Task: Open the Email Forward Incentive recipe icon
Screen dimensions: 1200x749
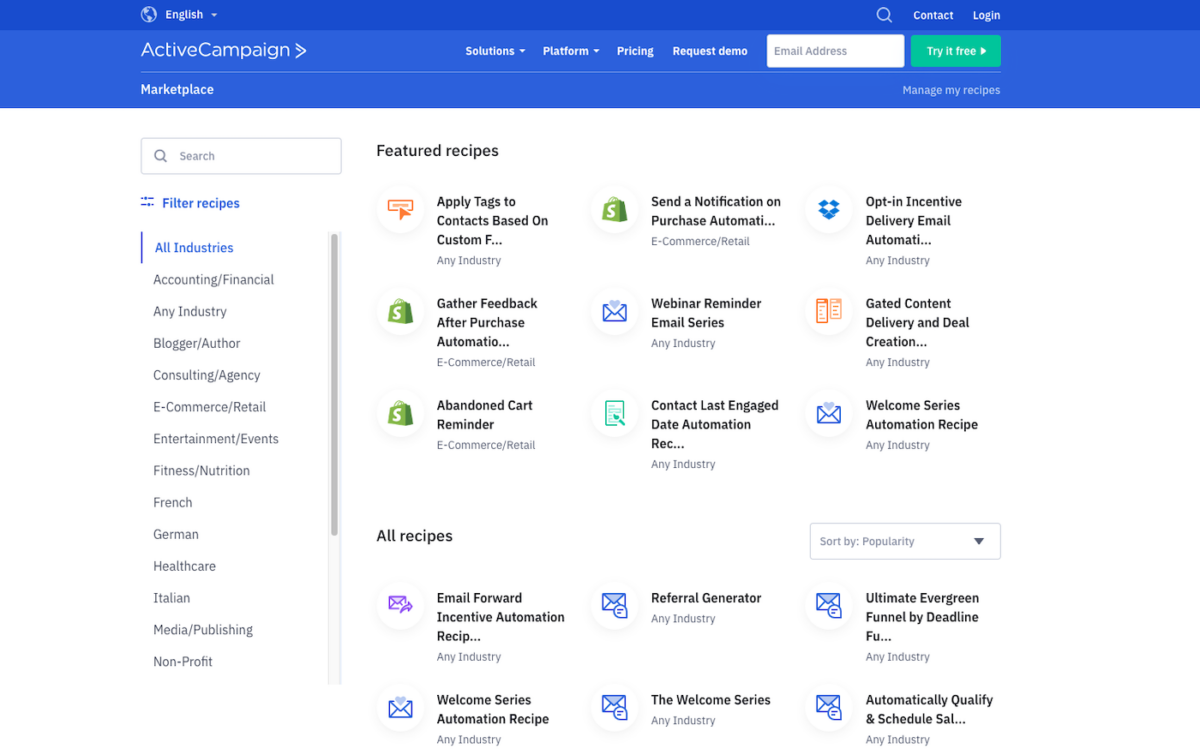Action: coord(400,606)
